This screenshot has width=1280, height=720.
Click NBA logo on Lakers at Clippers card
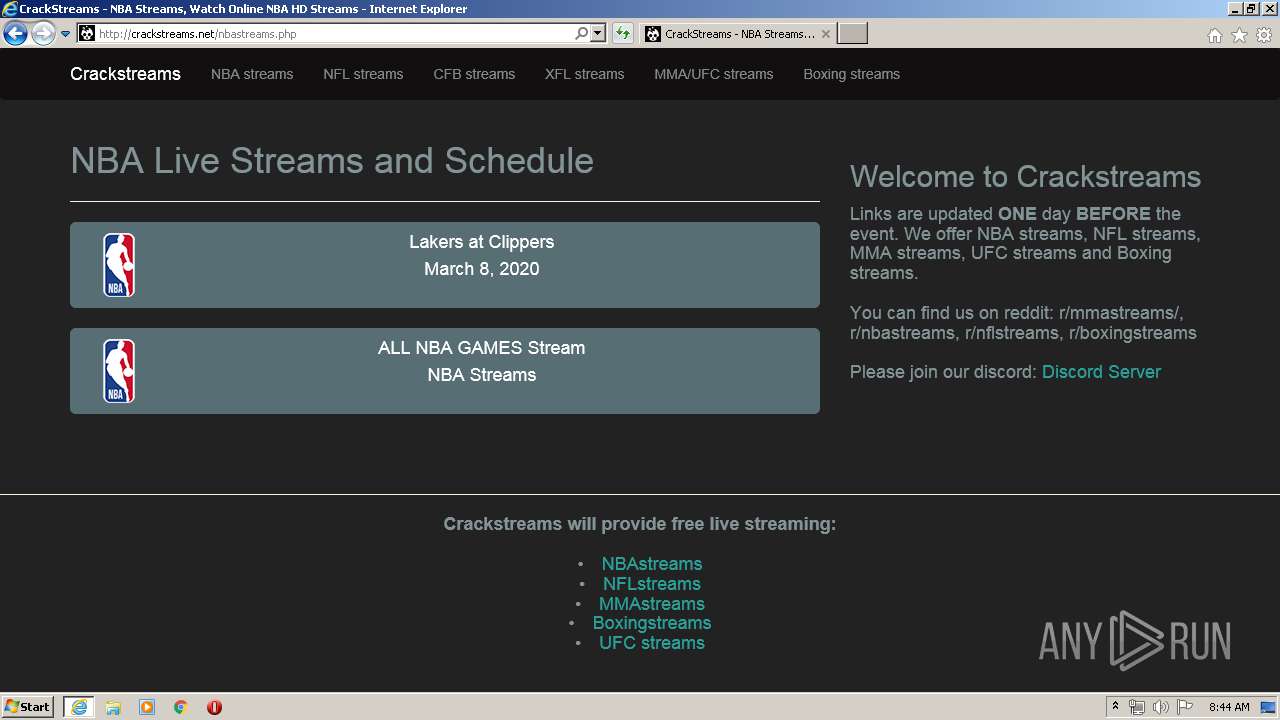pyautogui.click(x=119, y=265)
